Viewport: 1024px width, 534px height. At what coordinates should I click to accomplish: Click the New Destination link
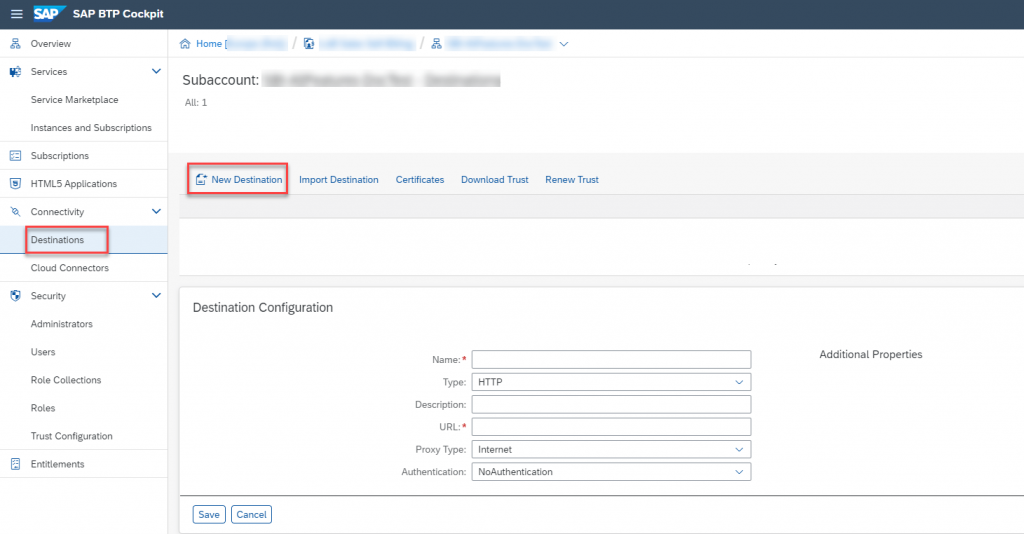247,180
